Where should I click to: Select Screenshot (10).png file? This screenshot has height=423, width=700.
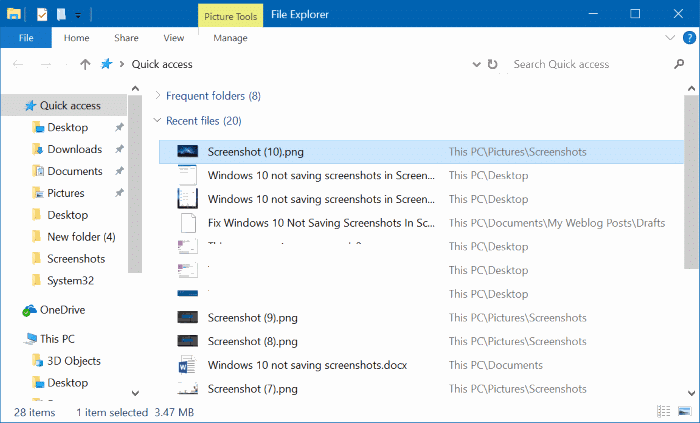421,152
